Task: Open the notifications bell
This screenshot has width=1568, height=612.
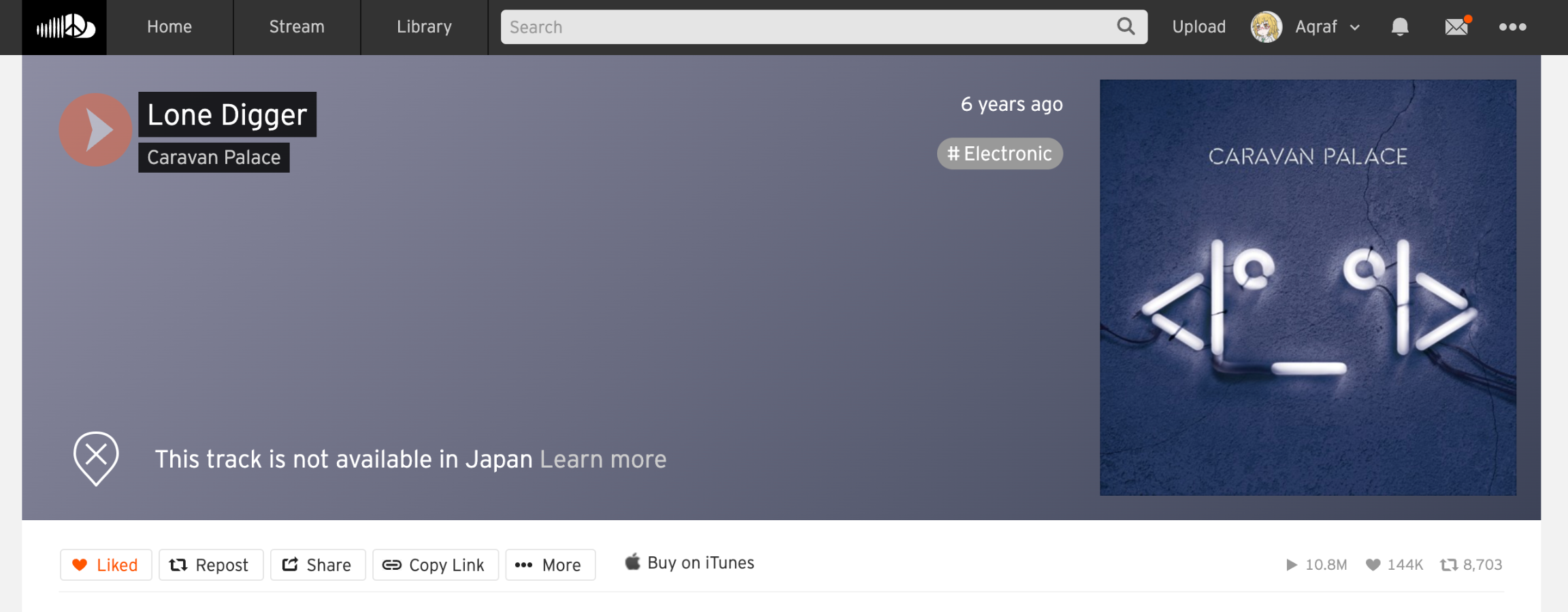Action: (1399, 27)
